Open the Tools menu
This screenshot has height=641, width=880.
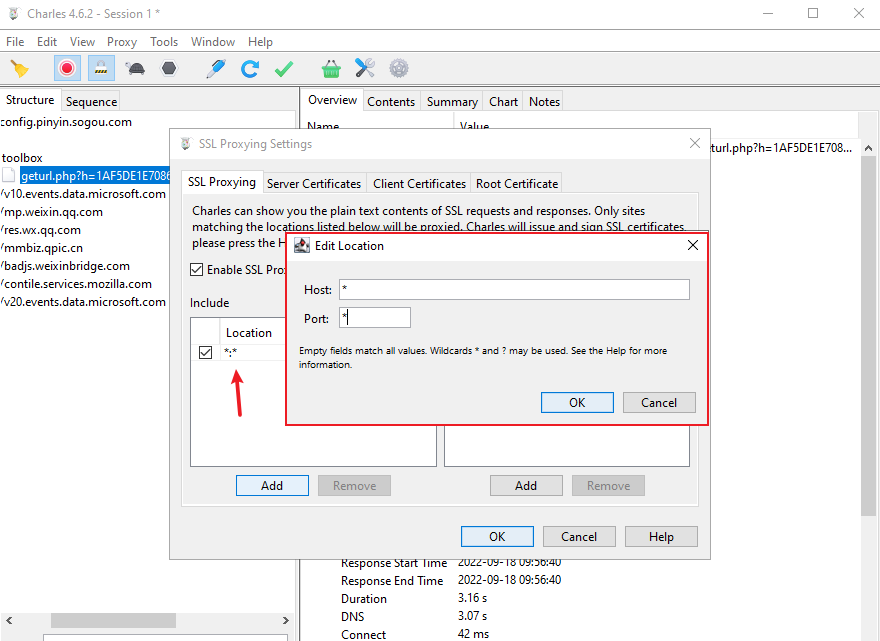pos(164,42)
